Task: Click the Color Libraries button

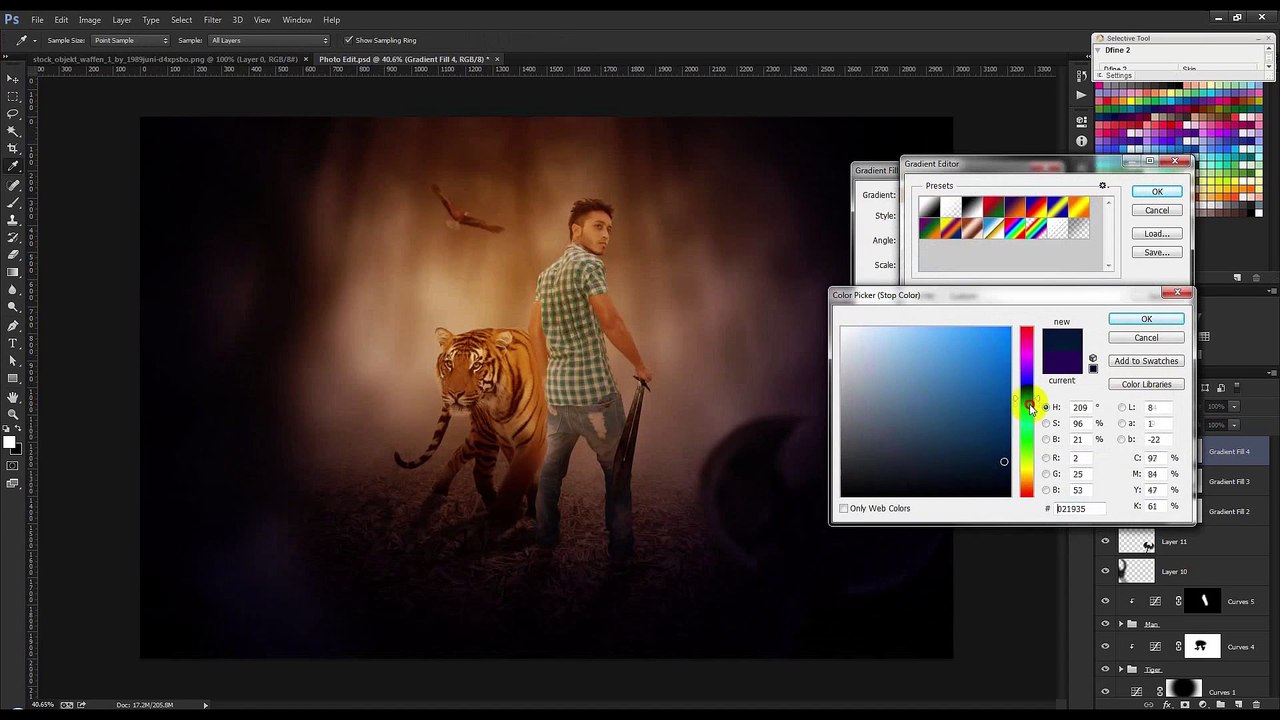Action: point(1146,384)
